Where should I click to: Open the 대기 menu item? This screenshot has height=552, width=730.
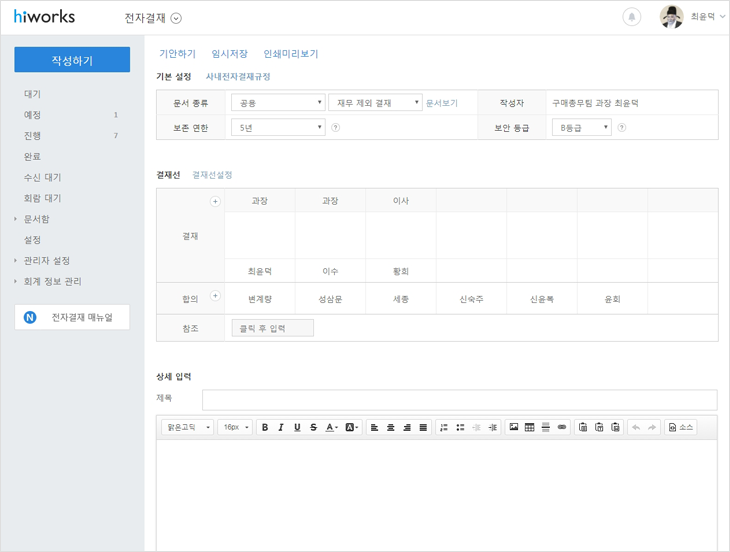tap(32, 94)
